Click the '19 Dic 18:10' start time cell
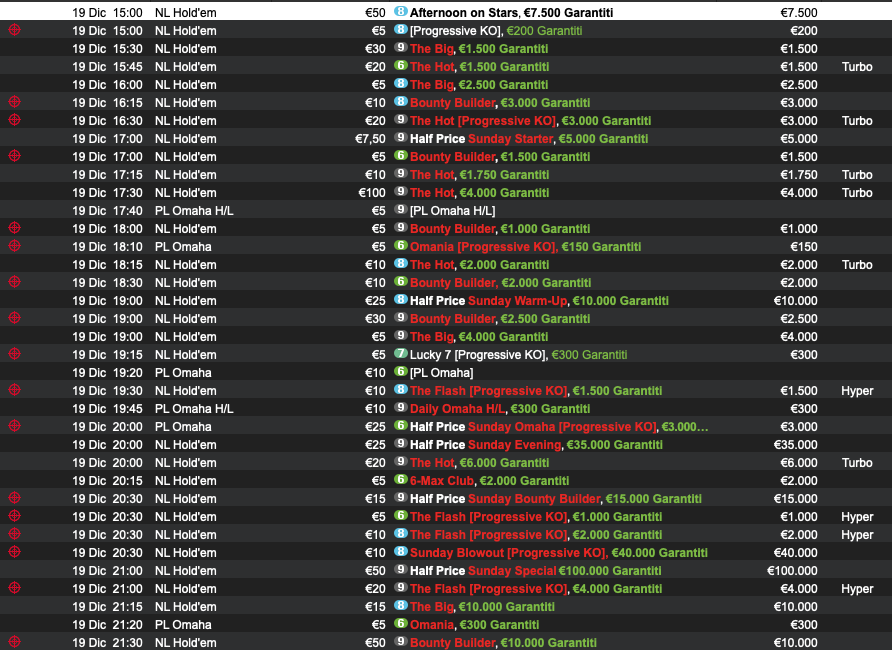The height and width of the screenshot is (650, 892). (x=108, y=247)
